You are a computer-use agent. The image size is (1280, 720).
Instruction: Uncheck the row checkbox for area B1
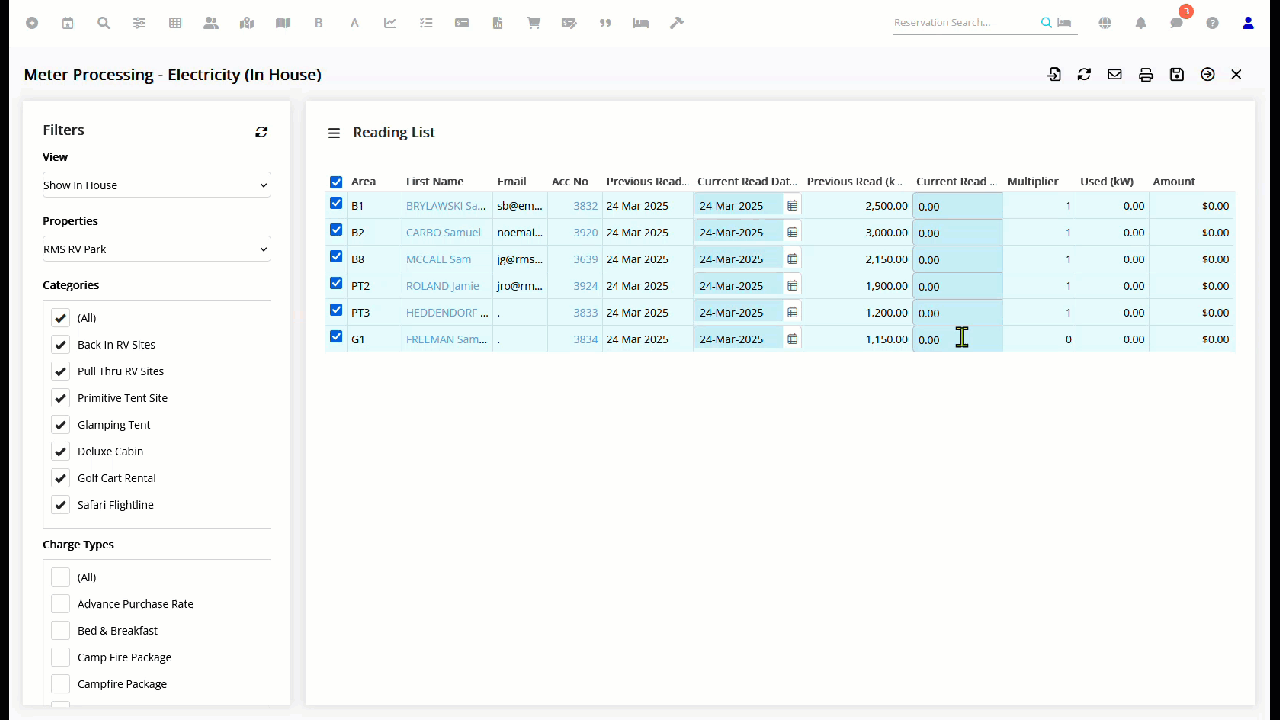point(336,204)
